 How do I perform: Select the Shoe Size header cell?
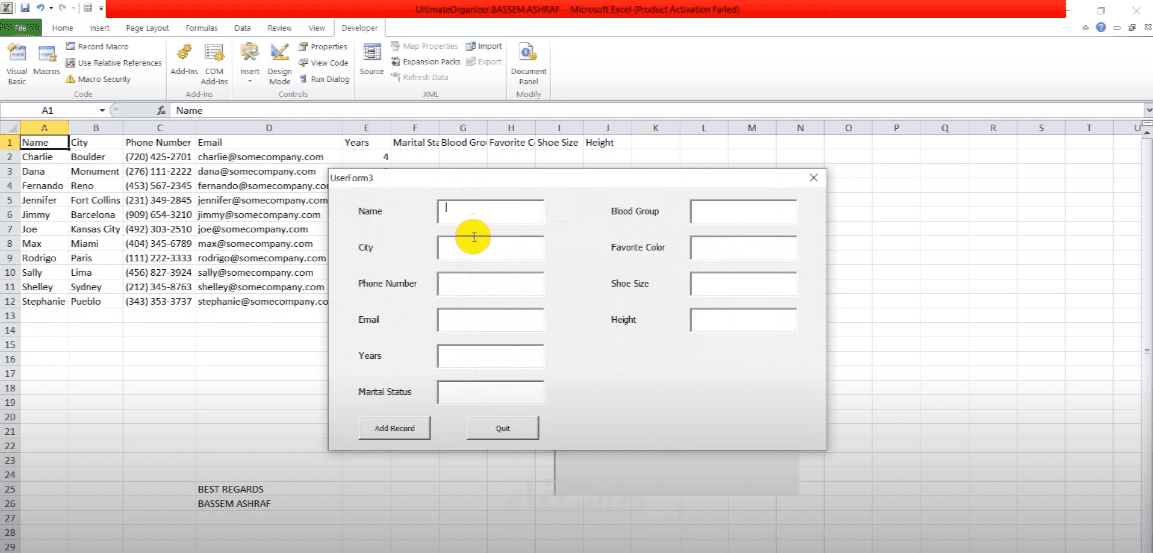tap(559, 143)
